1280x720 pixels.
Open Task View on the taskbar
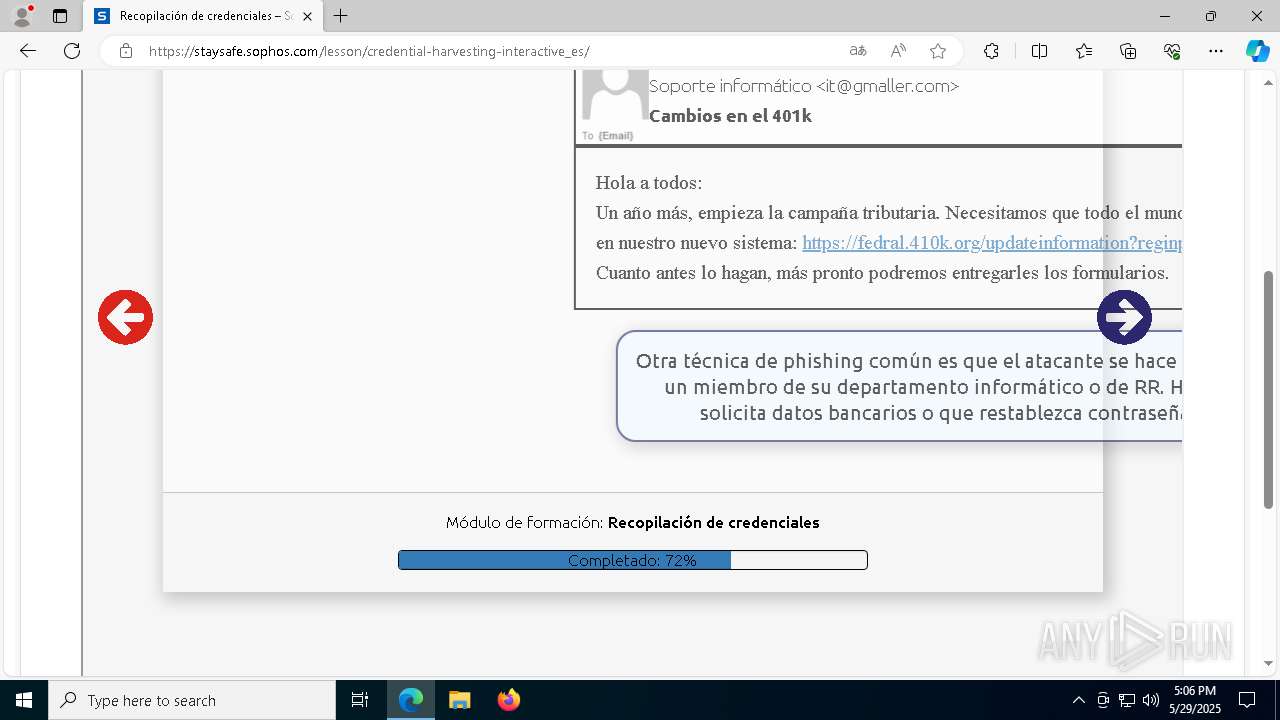coord(360,700)
